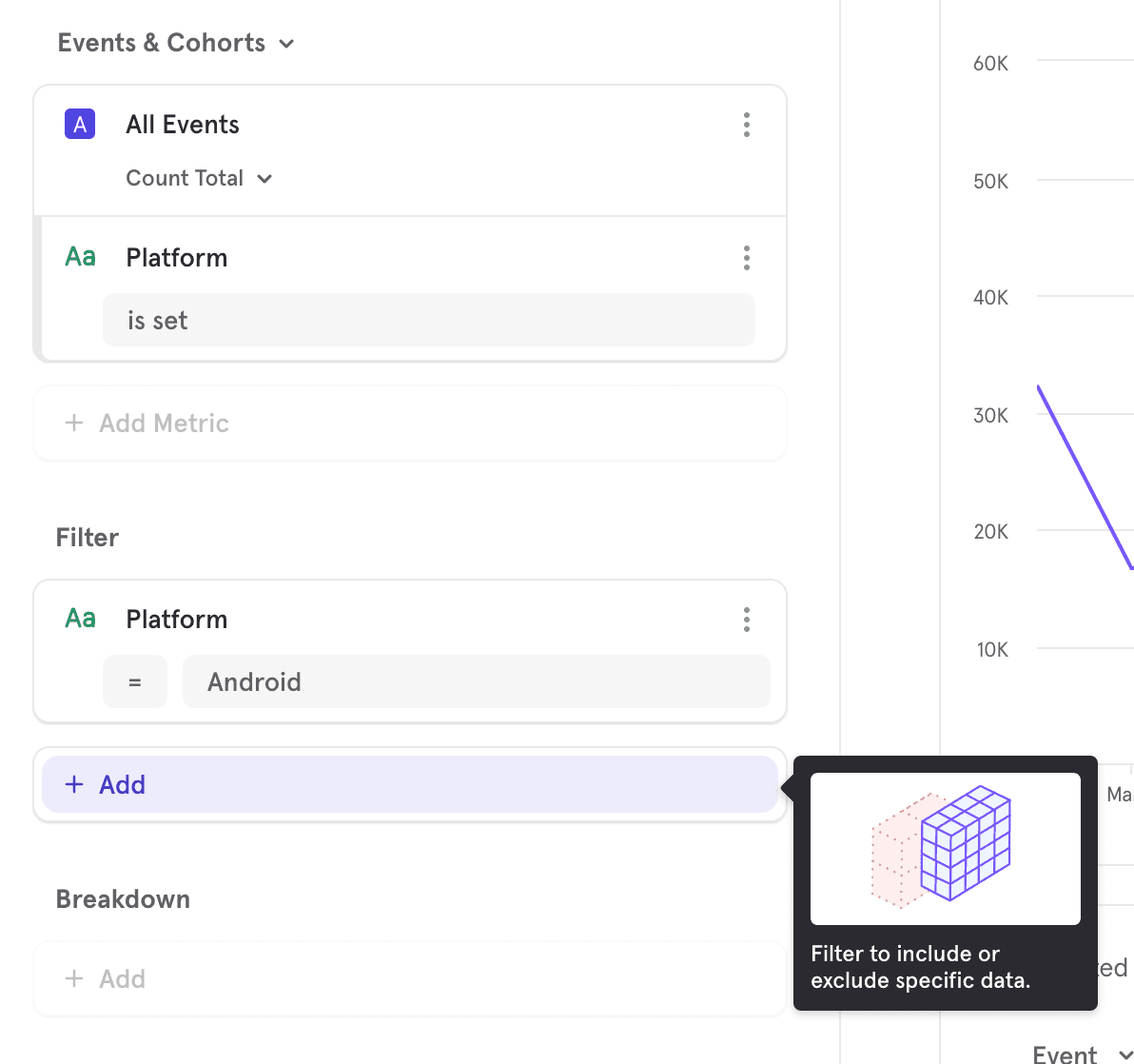Click the purple chart line
The width and height of the screenshot is (1134, 1064).
point(1085,478)
